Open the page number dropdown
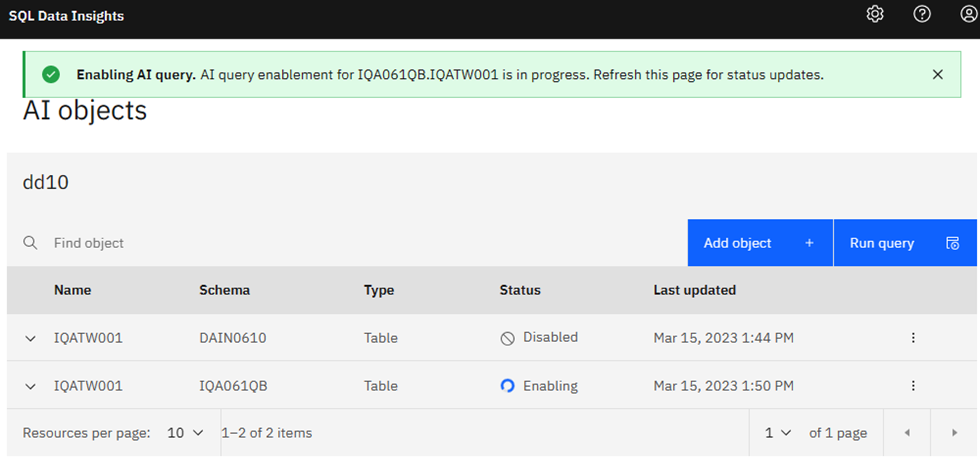This screenshot has height=461, width=980. click(x=778, y=433)
